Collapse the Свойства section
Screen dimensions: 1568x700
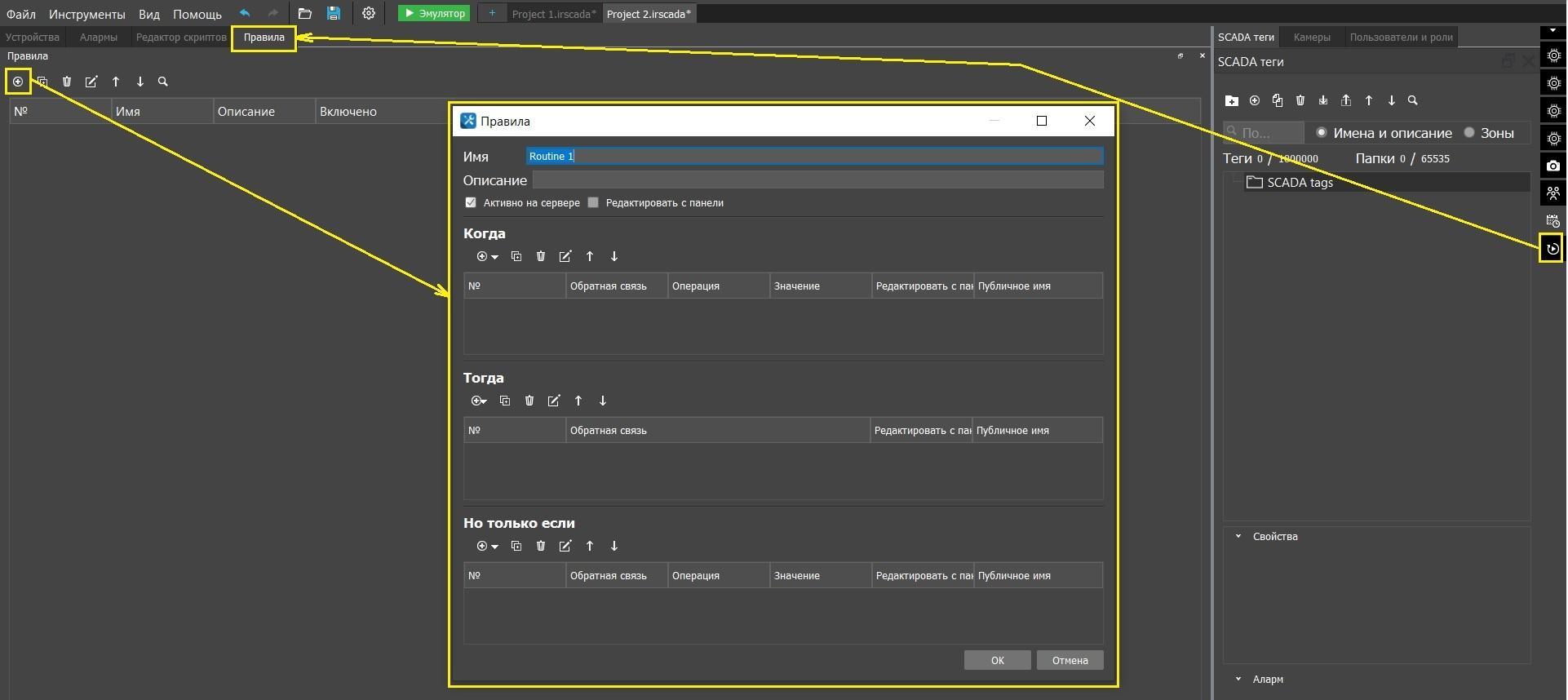click(1238, 536)
